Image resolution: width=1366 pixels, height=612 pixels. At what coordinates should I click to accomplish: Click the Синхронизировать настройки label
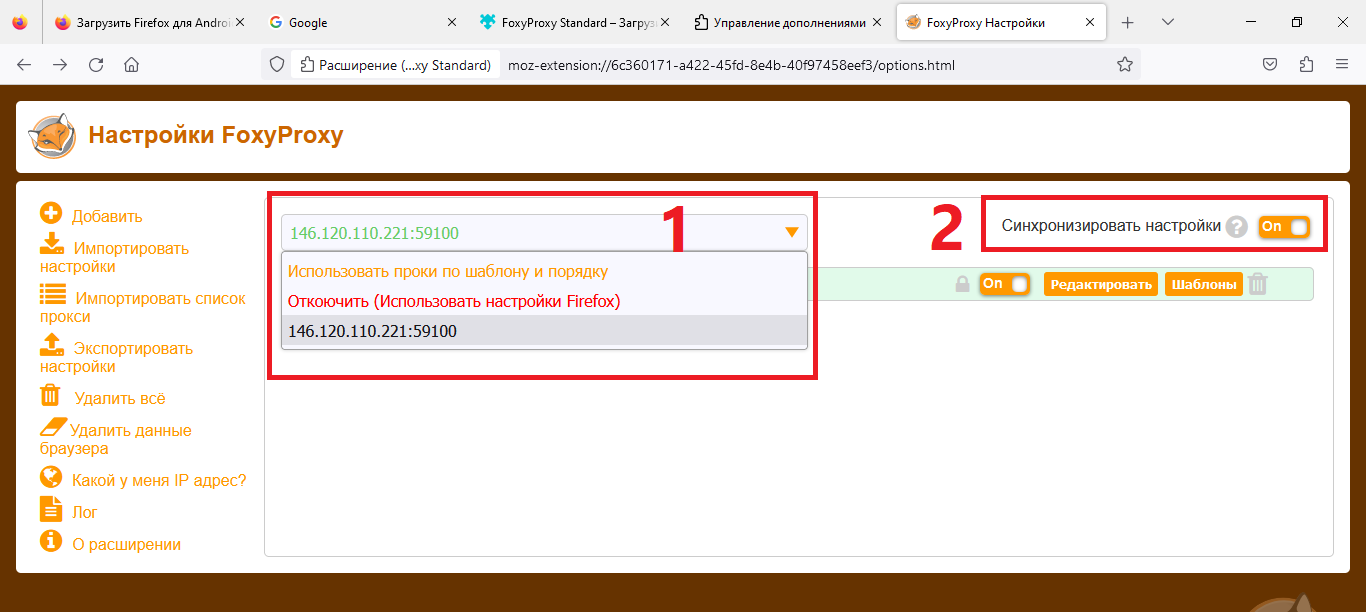(1111, 226)
